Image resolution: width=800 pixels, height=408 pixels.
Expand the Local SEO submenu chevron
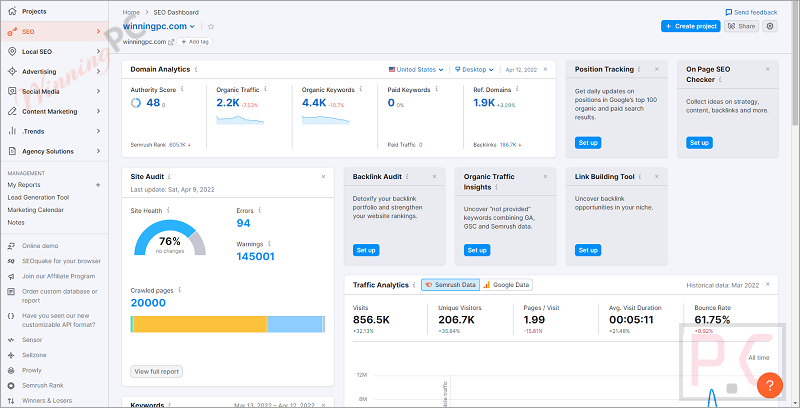coord(98,52)
